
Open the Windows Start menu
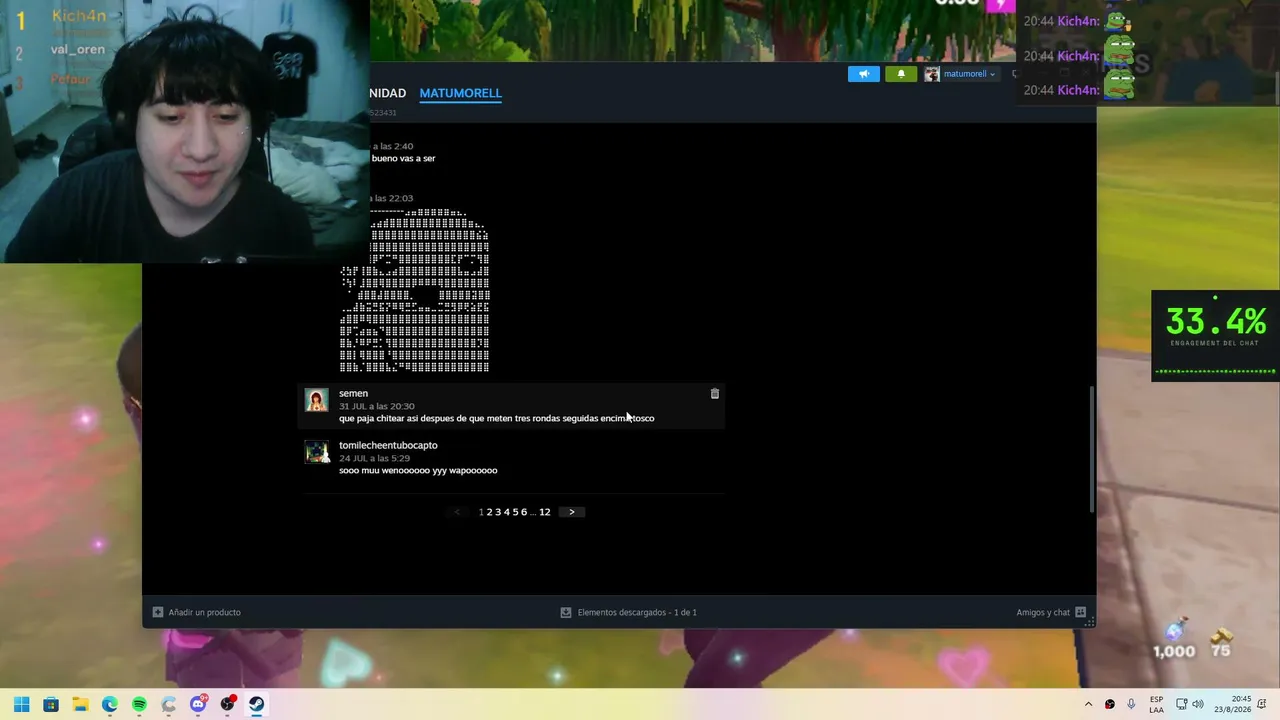[x=21, y=704]
